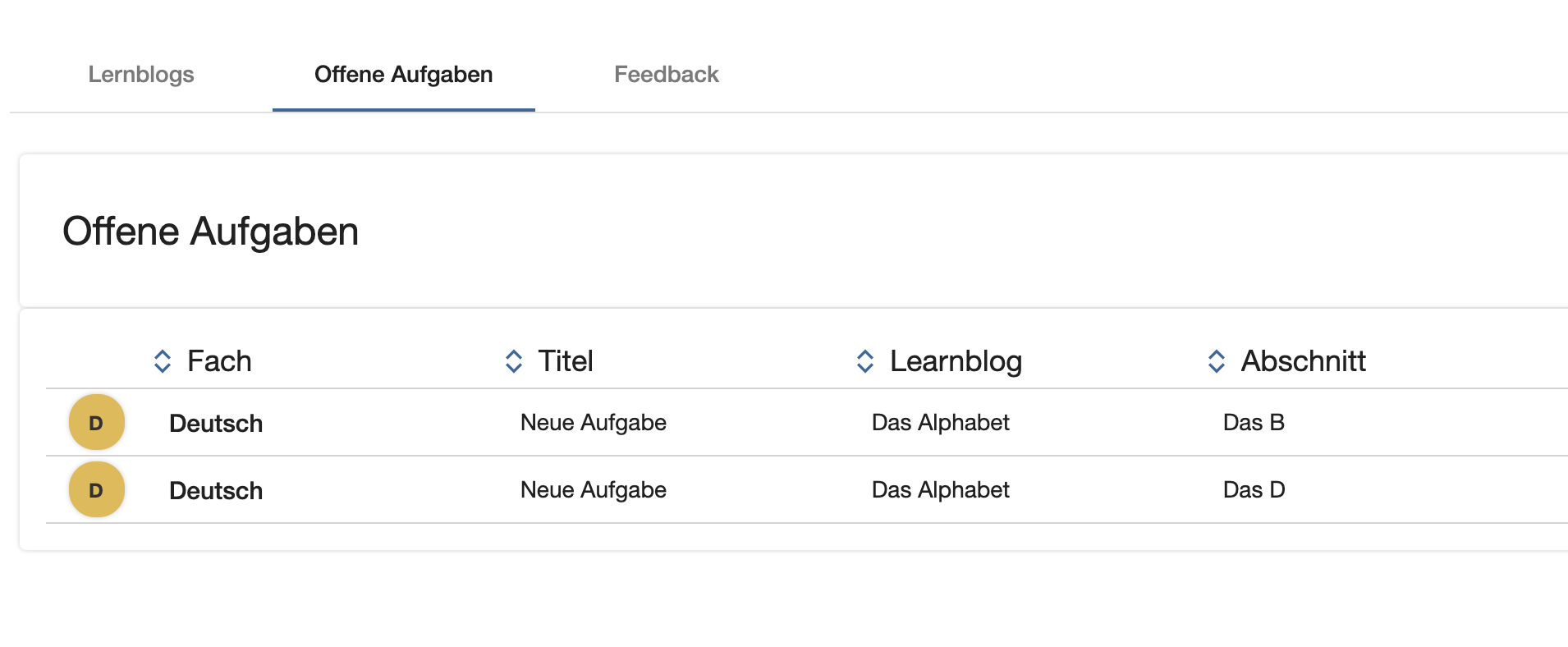1568x647 pixels.
Task: Click Deutsch subject in the first row
Action: (x=216, y=424)
